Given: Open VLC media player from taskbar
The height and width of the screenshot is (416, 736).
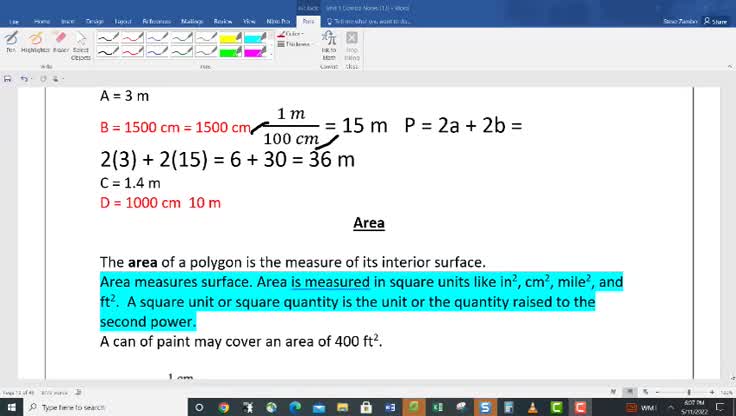Looking at the screenshot, I should (x=532, y=408).
